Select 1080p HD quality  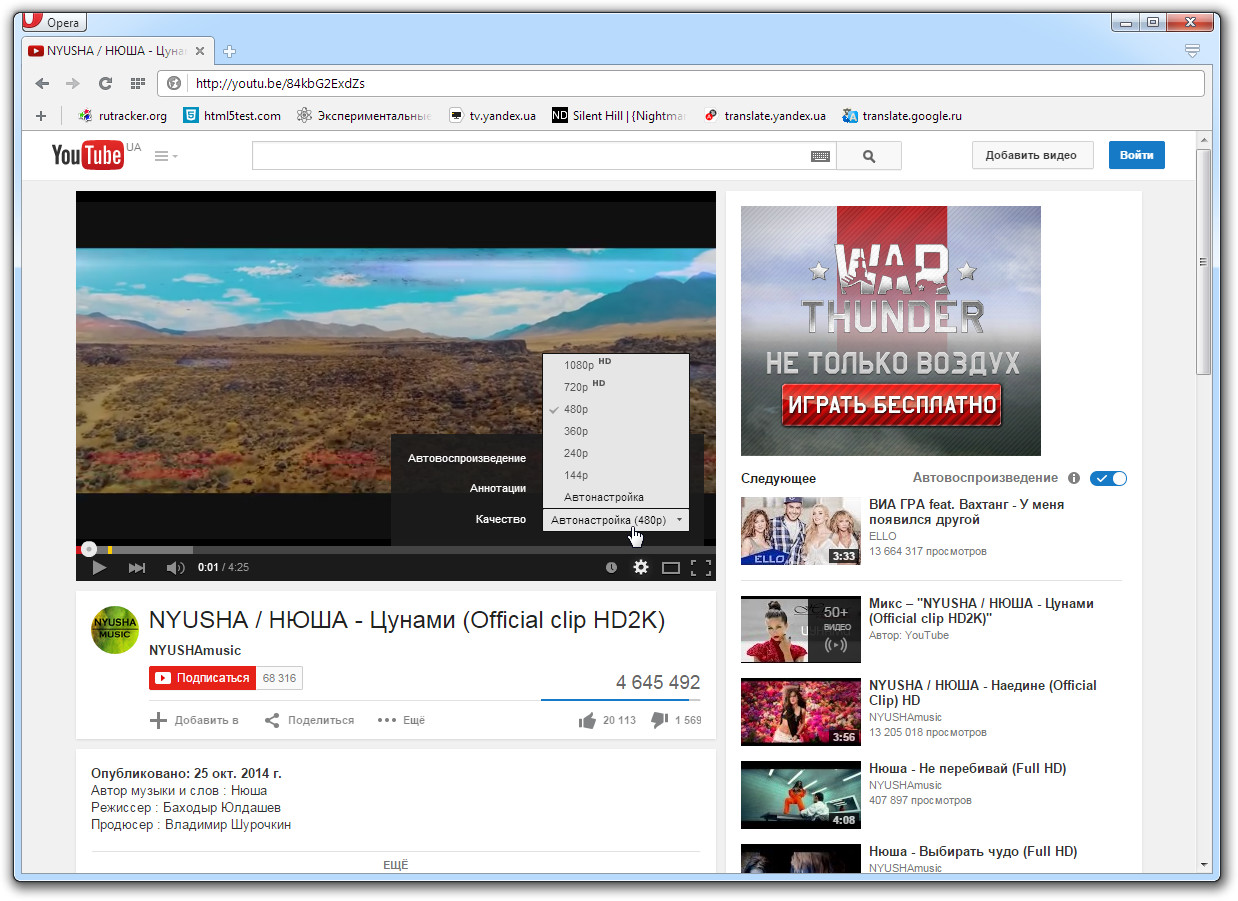(616, 365)
